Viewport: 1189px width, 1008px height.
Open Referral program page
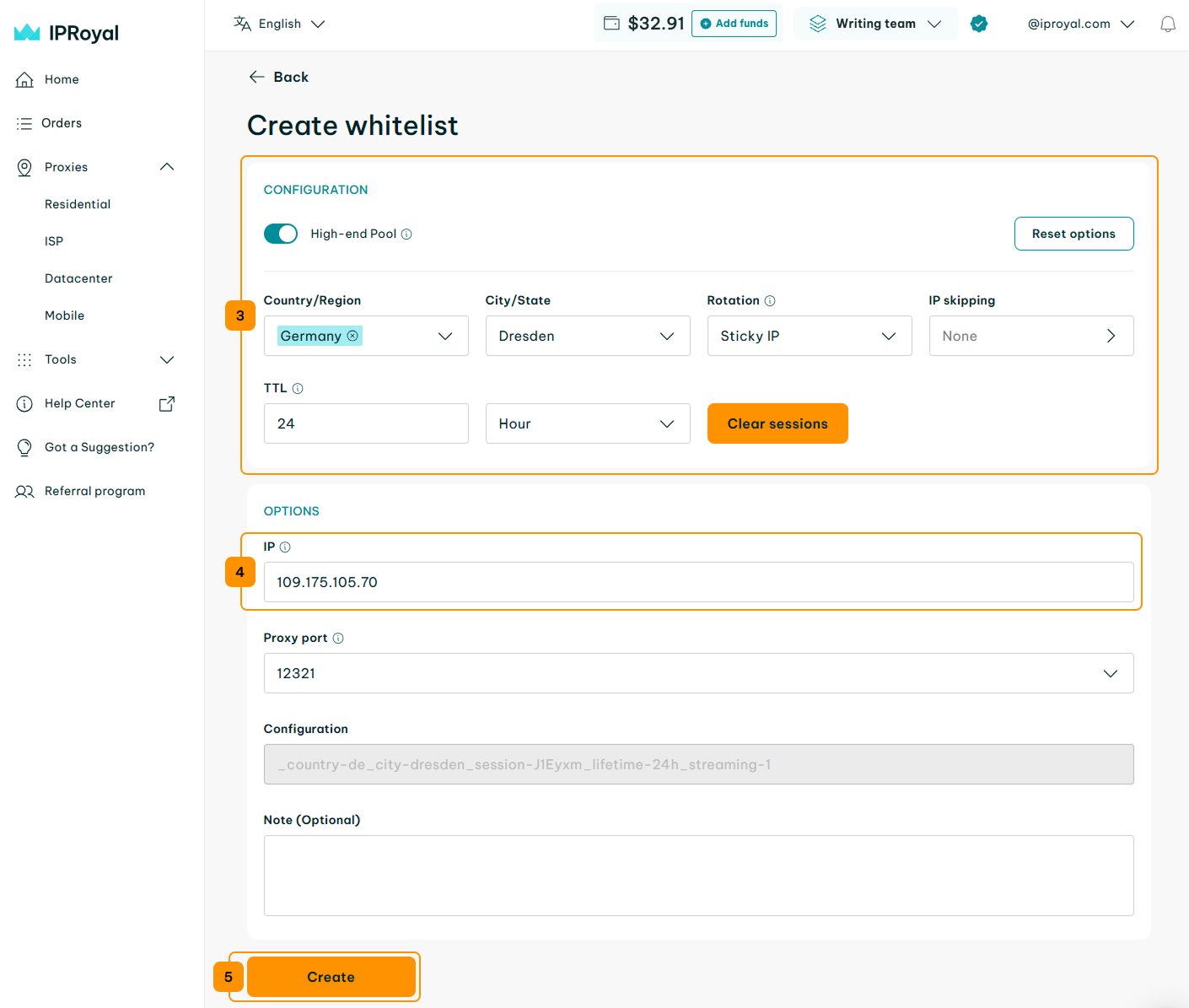click(x=95, y=491)
